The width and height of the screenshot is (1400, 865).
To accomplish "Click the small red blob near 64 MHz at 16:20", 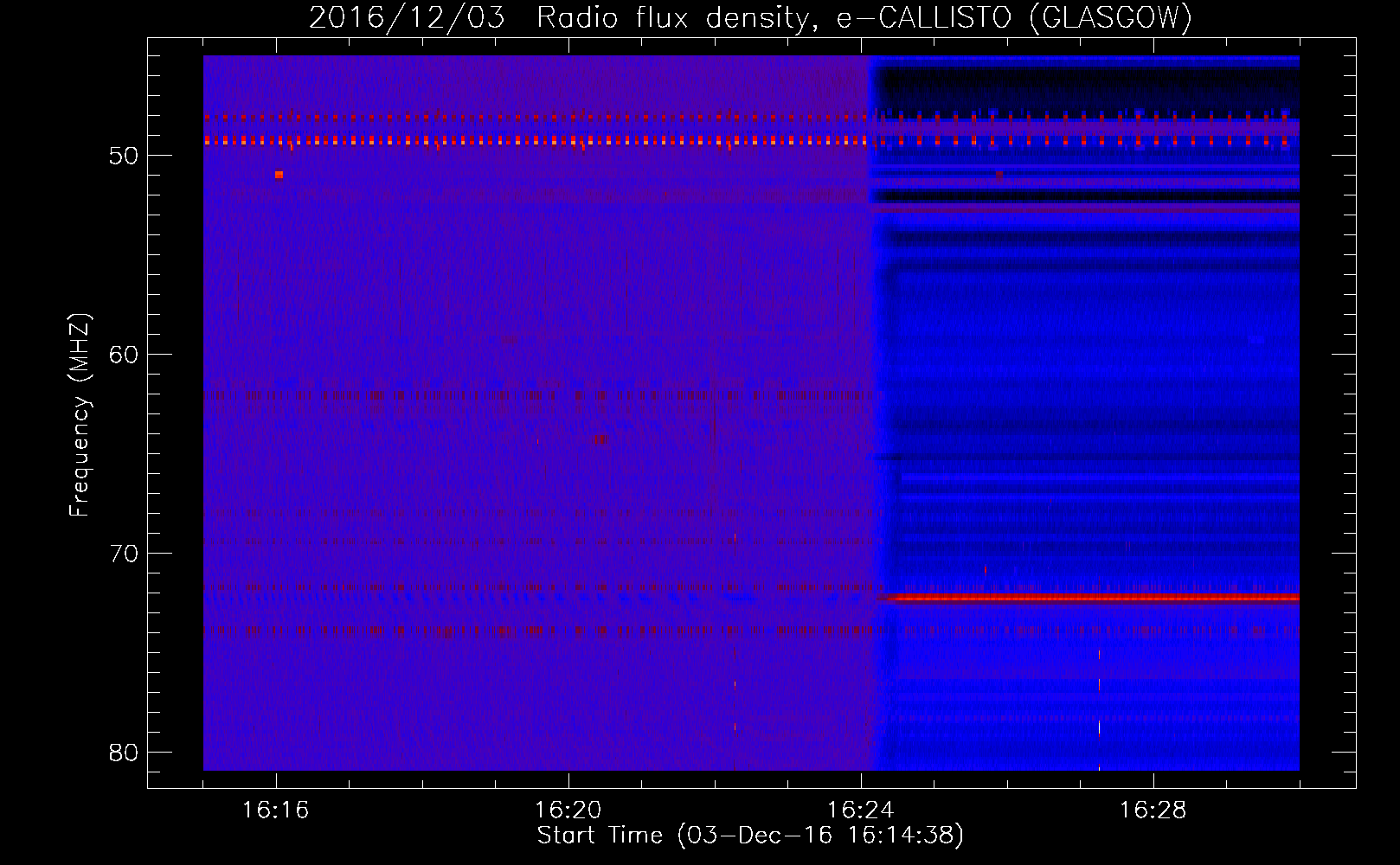I will pyautogui.click(x=600, y=440).
